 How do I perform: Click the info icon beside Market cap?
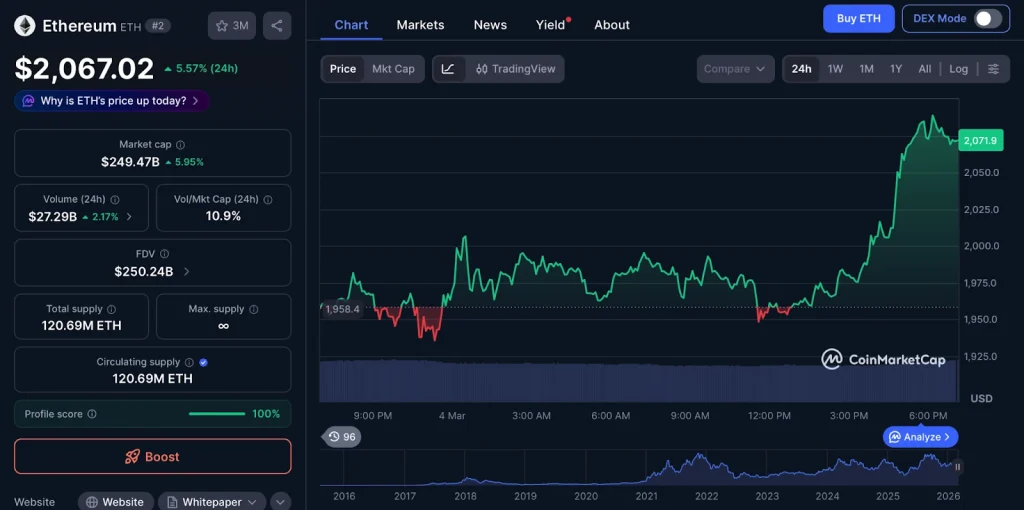point(180,144)
